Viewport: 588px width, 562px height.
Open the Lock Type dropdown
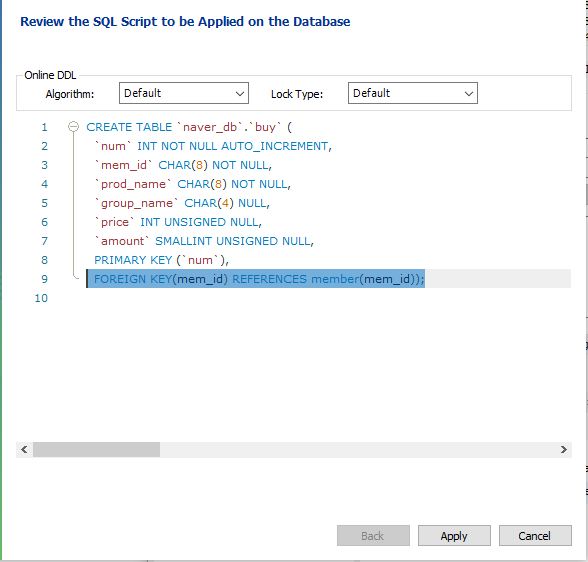coord(412,93)
